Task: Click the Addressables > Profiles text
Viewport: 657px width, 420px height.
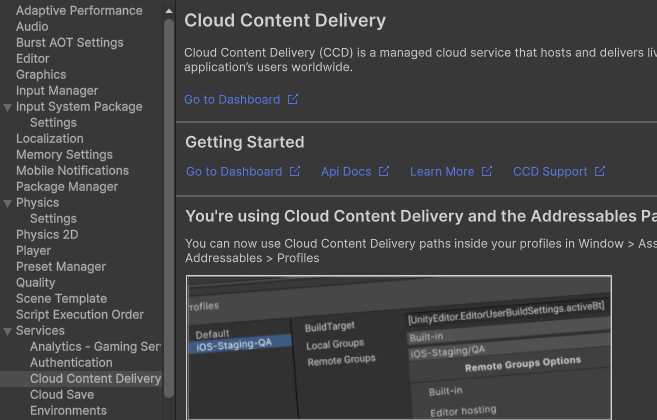Action: [x=252, y=258]
